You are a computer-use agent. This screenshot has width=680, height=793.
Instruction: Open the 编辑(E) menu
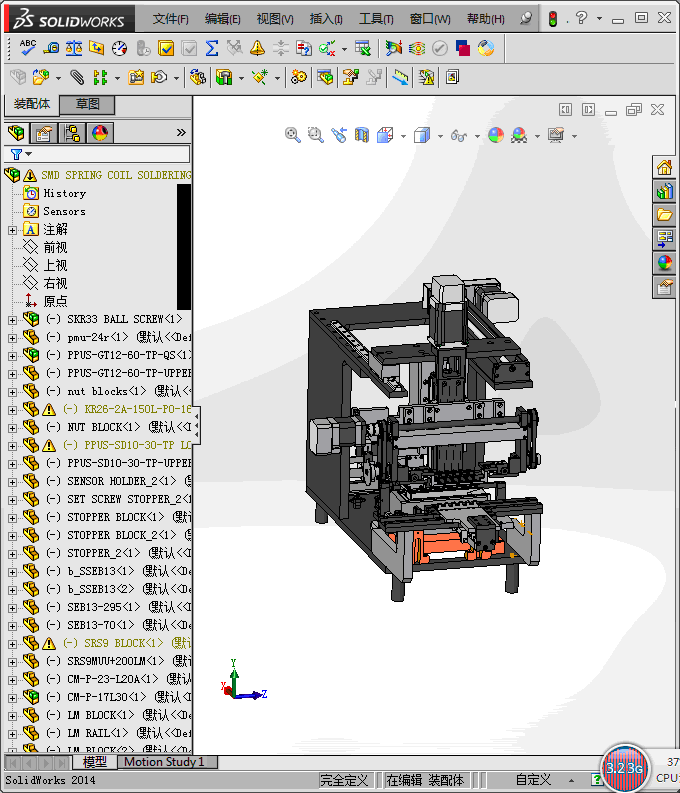(222, 19)
